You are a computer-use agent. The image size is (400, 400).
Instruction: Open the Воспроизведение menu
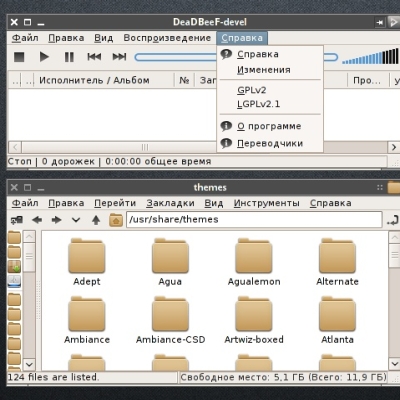click(x=167, y=38)
